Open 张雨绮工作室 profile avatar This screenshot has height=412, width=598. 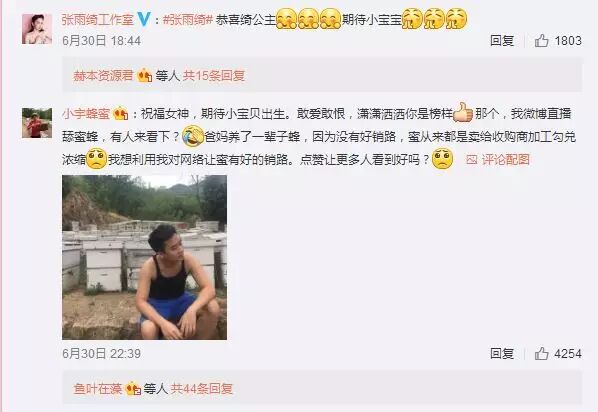point(37,29)
